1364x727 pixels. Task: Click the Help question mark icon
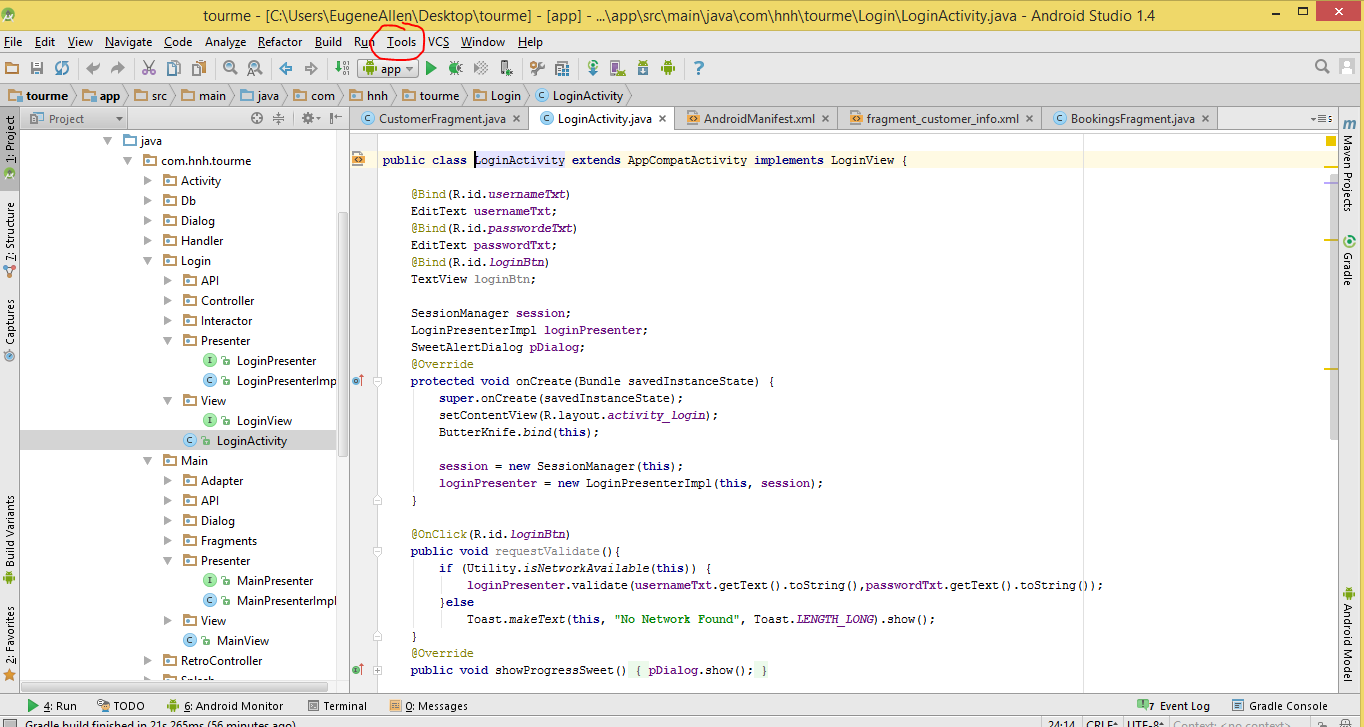[x=699, y=68]
